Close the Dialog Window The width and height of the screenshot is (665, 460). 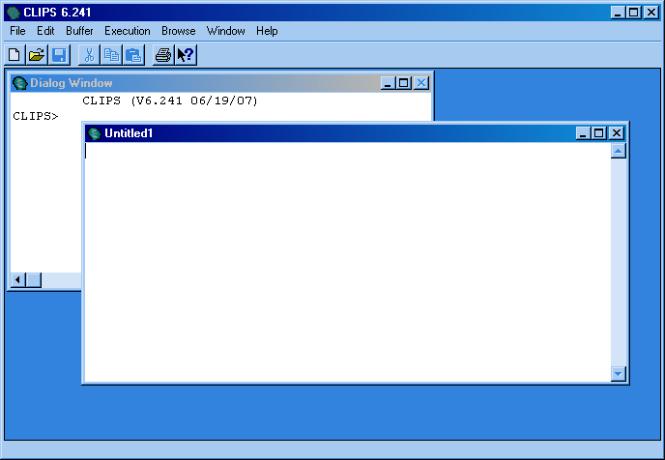(421, 83)
